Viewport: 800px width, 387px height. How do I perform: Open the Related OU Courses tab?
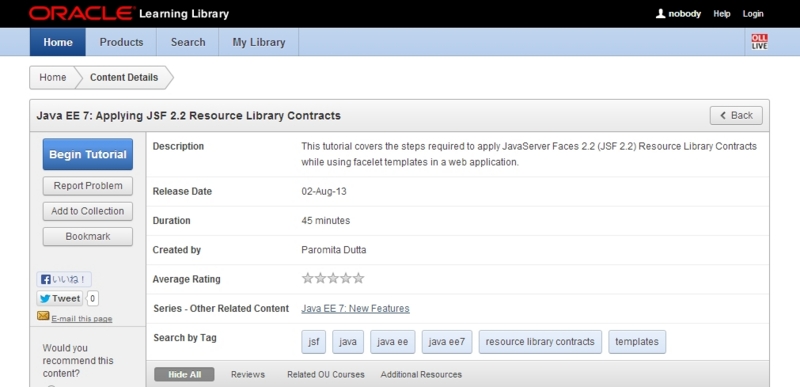(x=326, y=374)
